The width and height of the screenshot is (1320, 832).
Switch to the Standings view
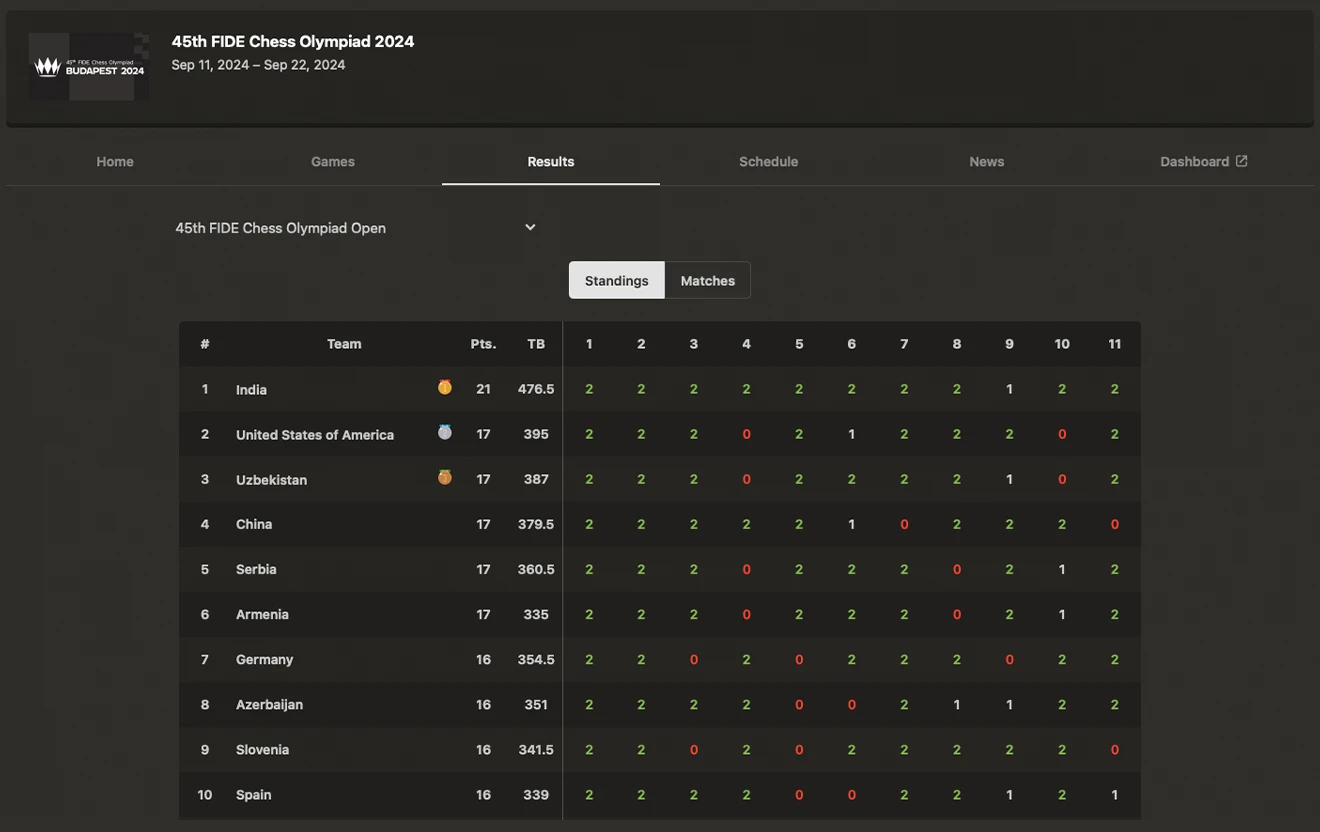click(617, 281)
